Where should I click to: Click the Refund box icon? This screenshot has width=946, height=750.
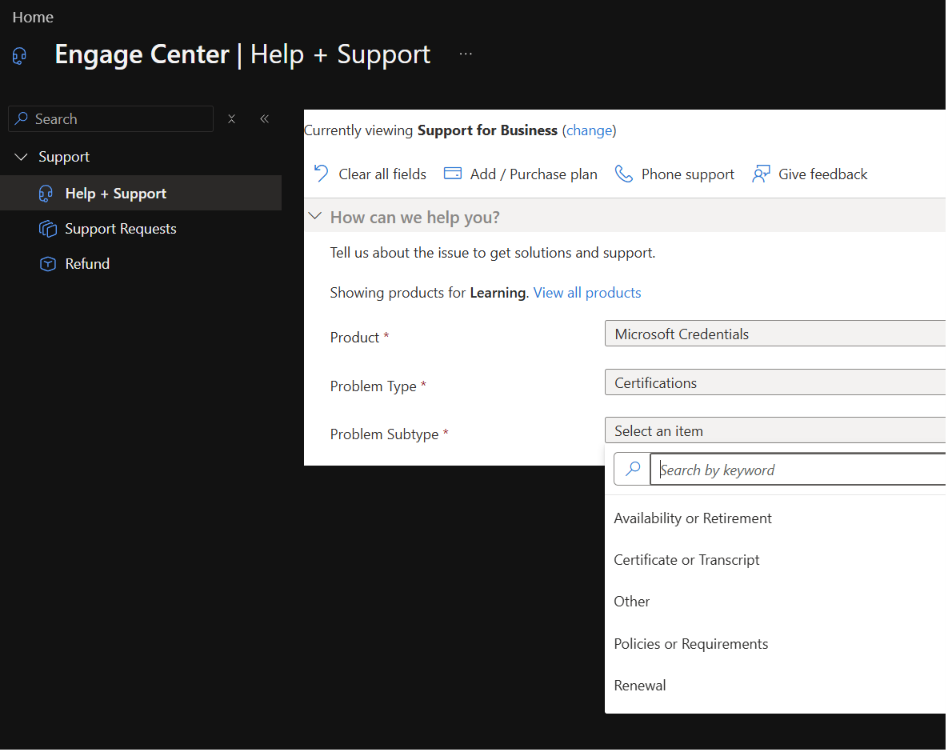point(47,264)
